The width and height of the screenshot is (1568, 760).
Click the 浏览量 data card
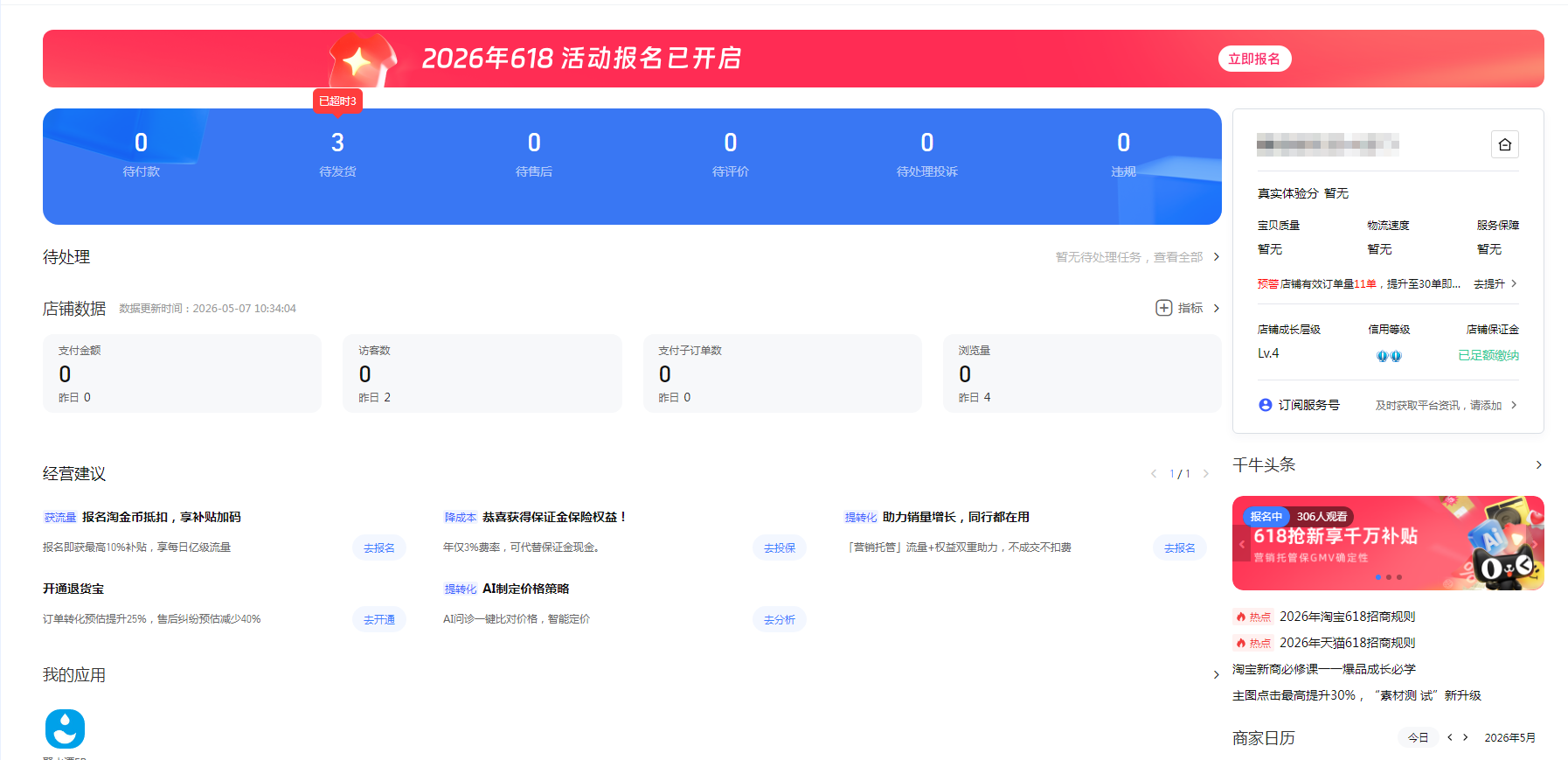tap(1082, 373)
